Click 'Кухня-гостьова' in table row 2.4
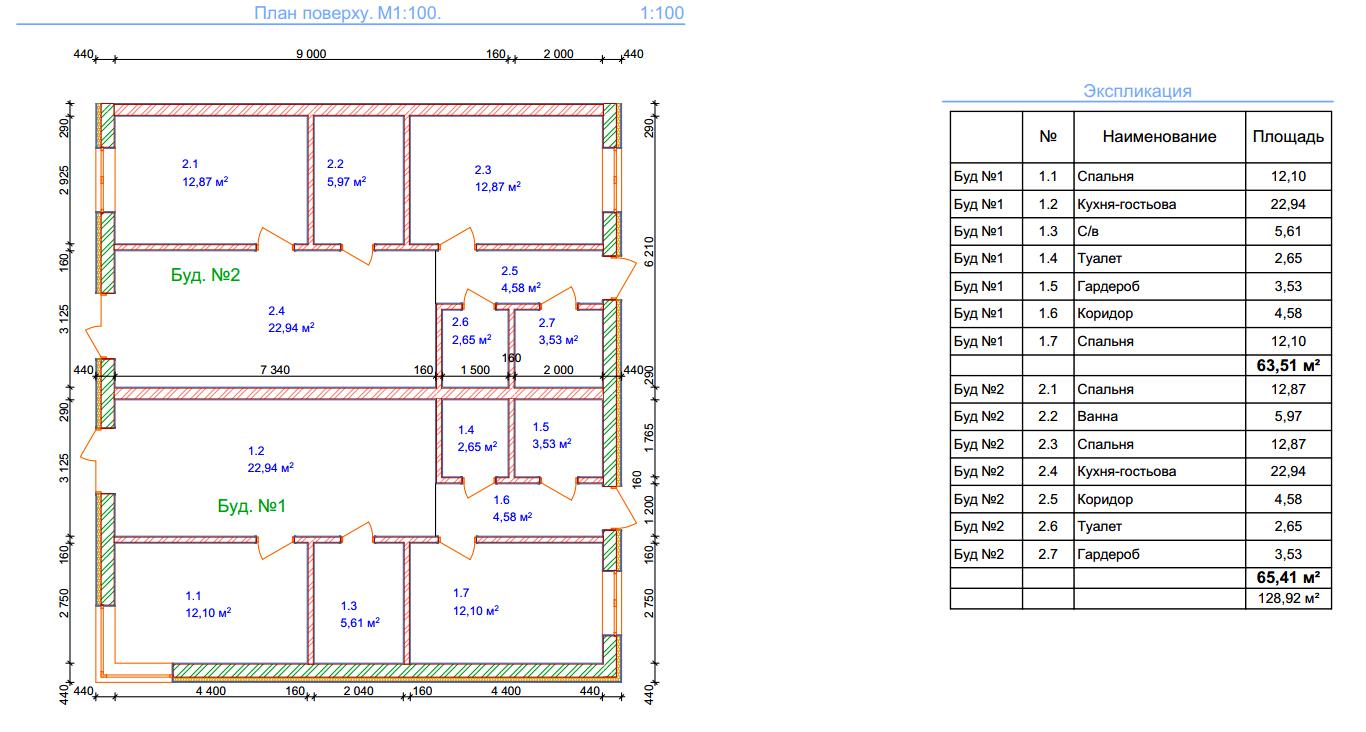Viewport: 1366px width, 732px height. 1126,471
